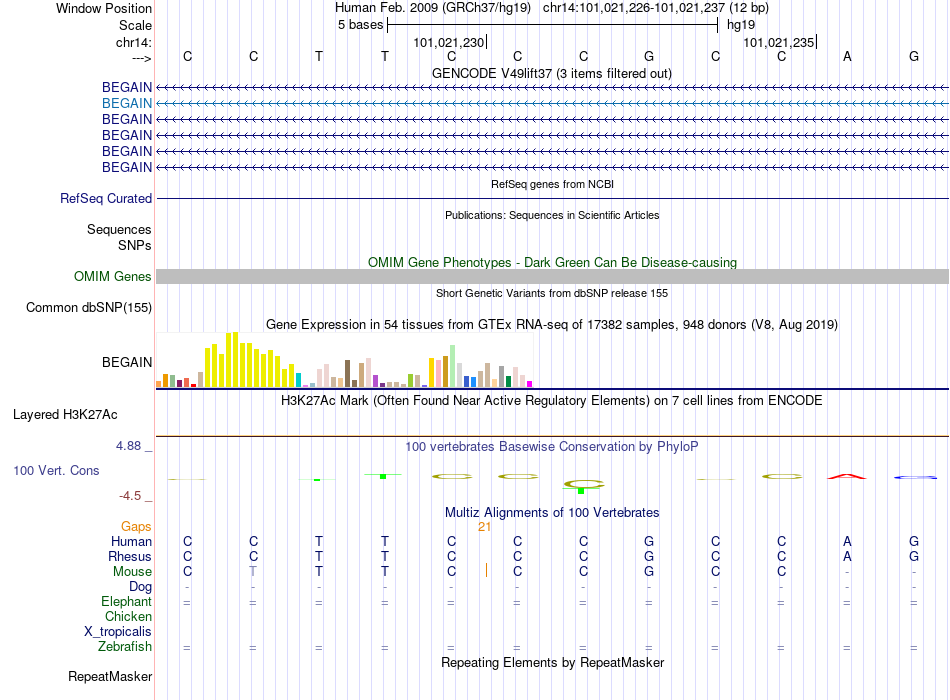Image resolution: width=950 pixels, height=700 pixels.
Task: Click the red A glyph in PhyloP track
Action: click(847, 476)
